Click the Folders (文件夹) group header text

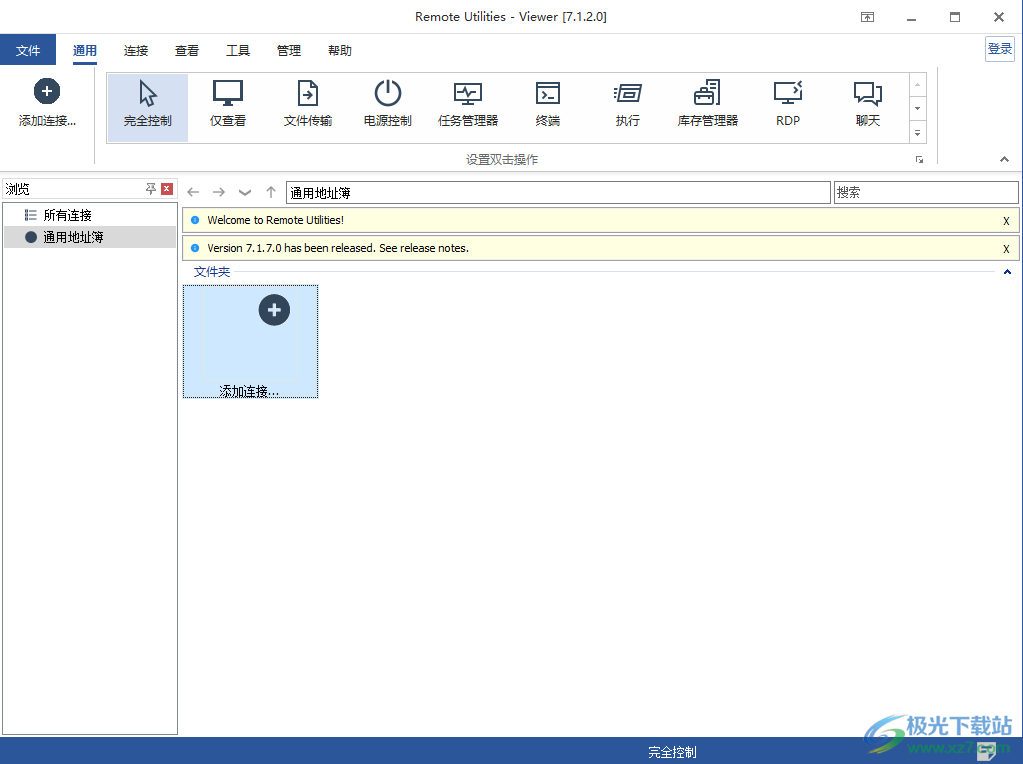coord(212,271)
